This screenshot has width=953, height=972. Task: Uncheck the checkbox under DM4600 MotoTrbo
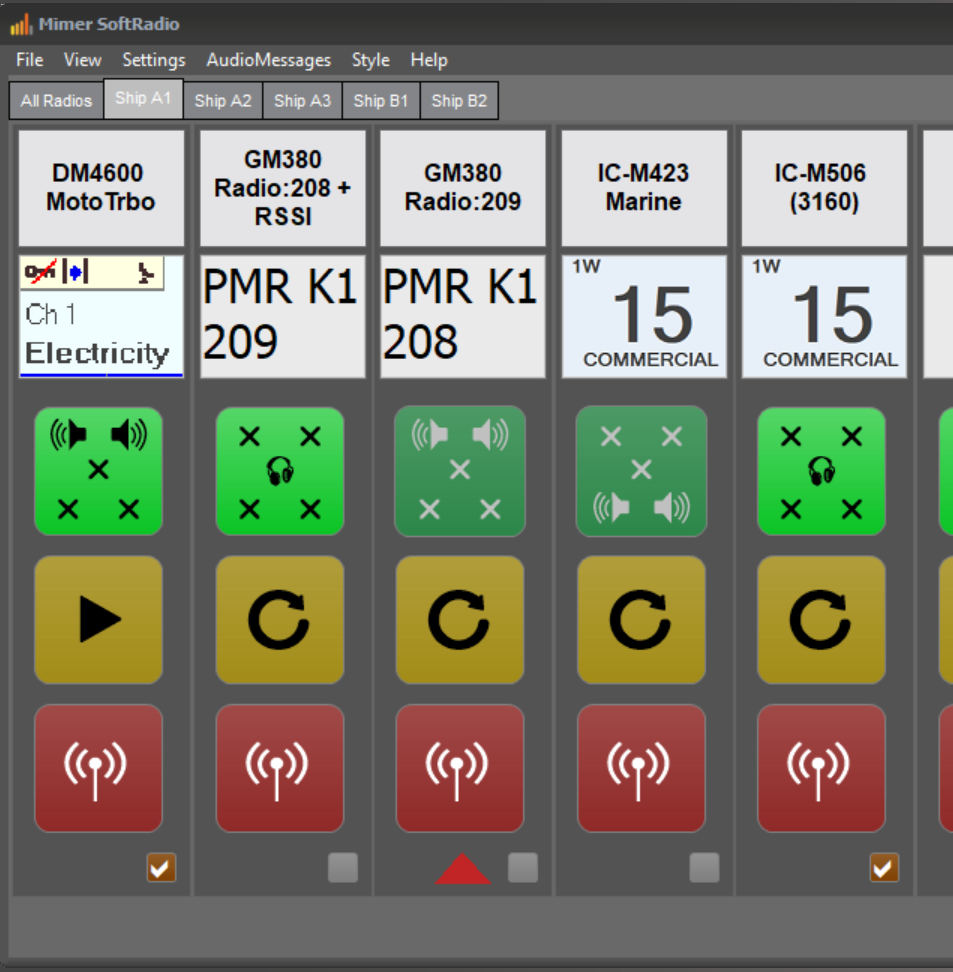point(161,868)
